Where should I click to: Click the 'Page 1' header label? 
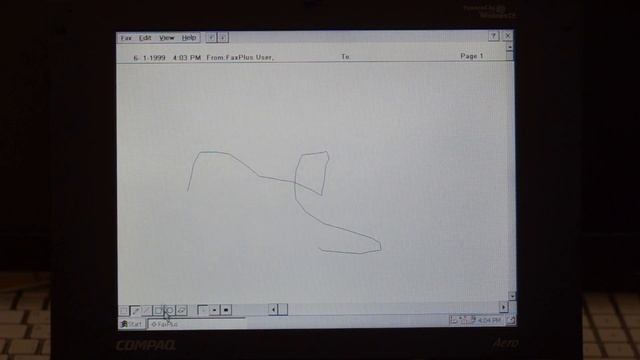[472, 56]
